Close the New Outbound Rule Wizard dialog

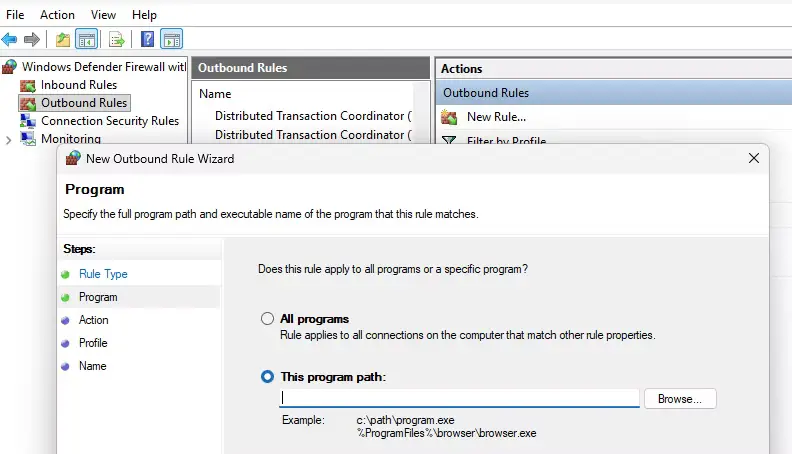[x=753, y=158]
